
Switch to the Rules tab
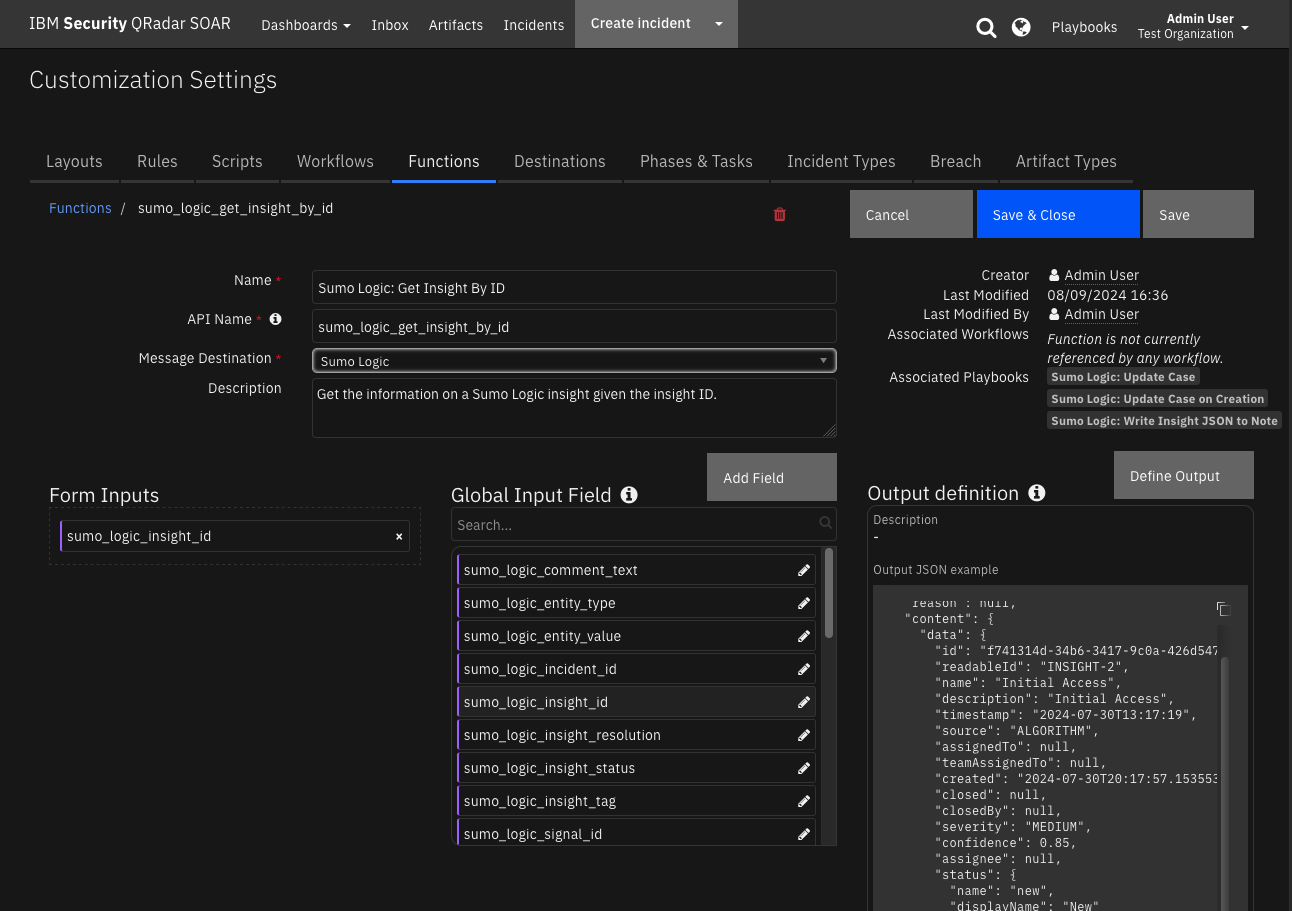(x=157, y=161)
